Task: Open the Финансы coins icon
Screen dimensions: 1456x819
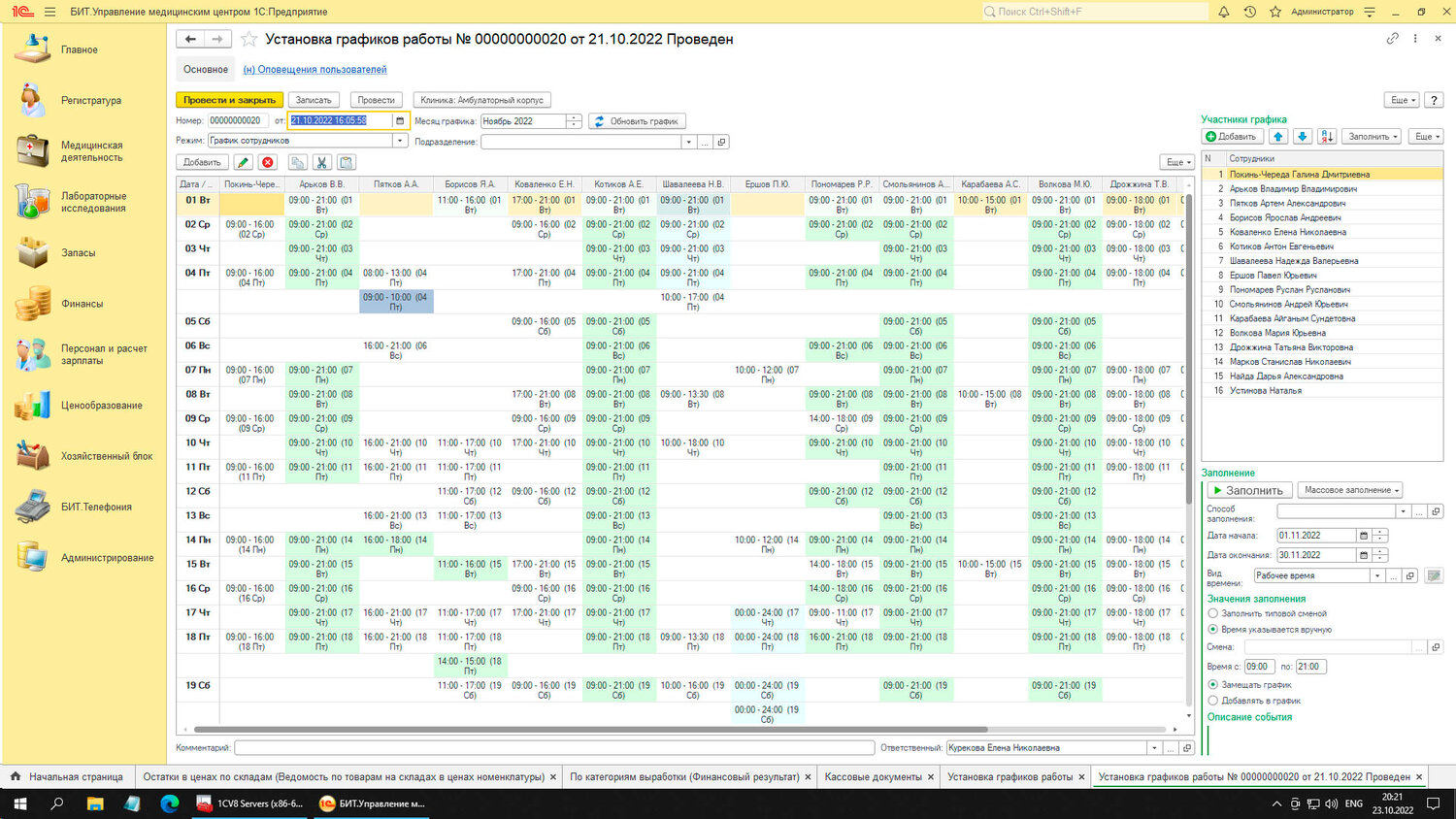Action: tap(33, 304)
